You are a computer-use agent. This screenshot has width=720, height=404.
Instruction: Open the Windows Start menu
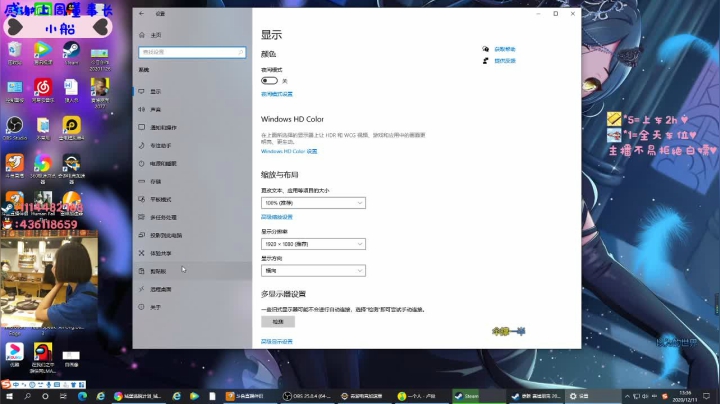tap(9, 396)
